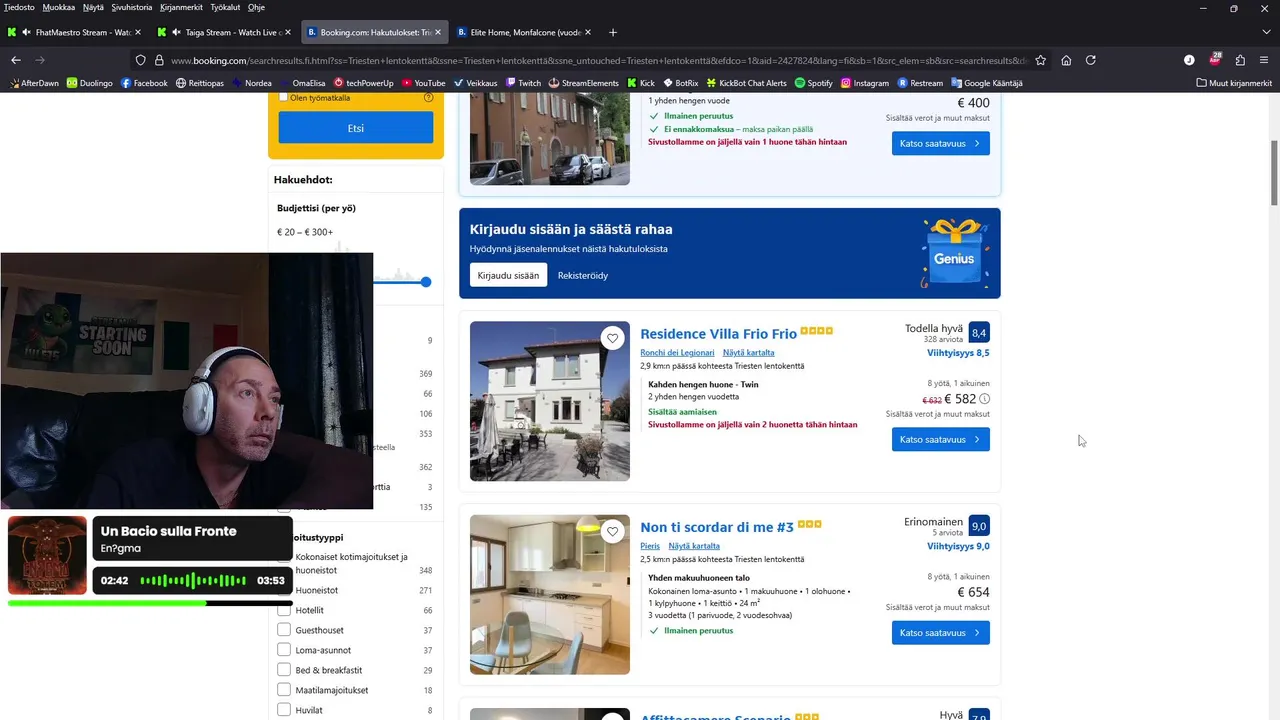Tick the Olen työmatkalla checkbox

pyautogui.click(x=283, y=97)
